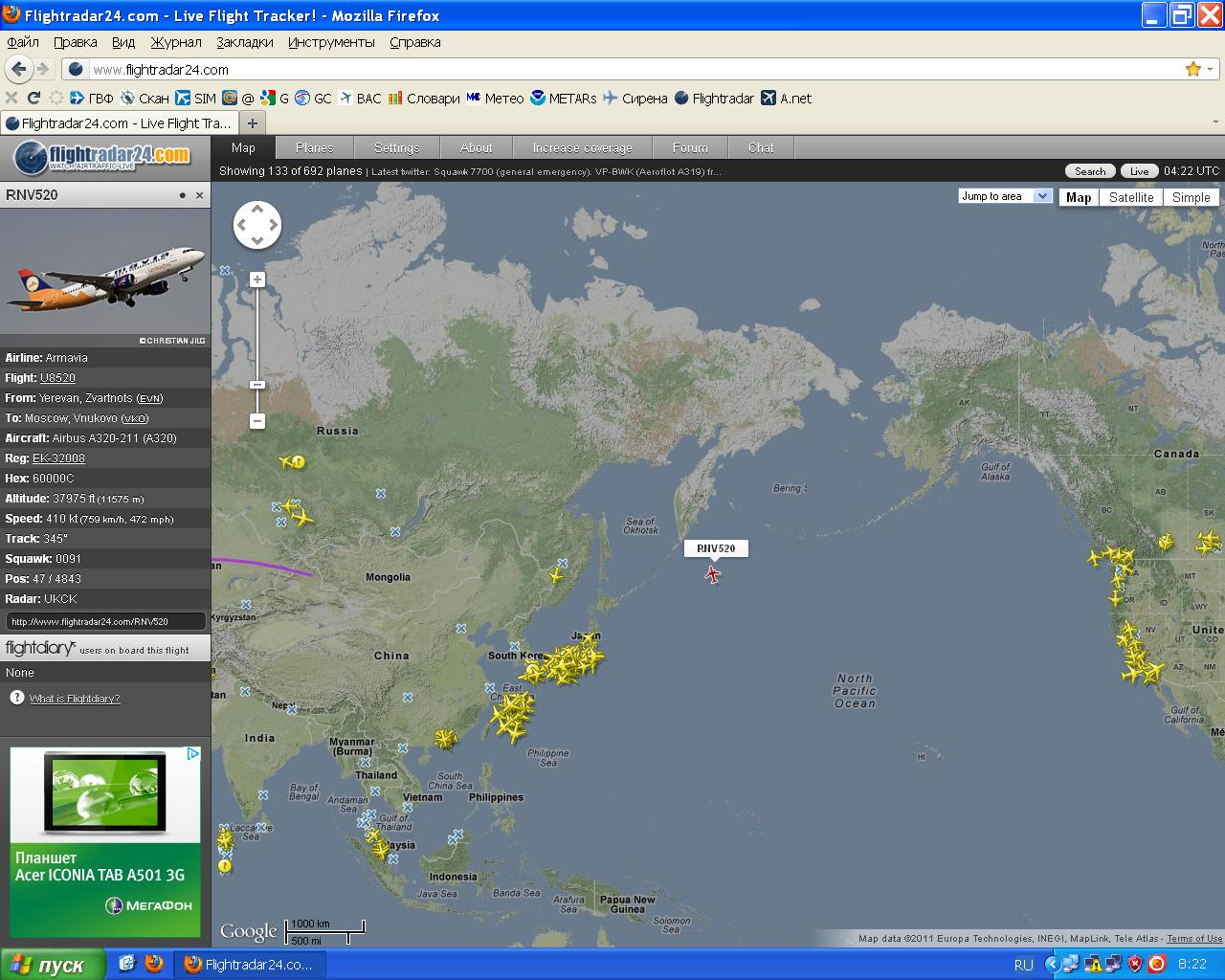Open the Increase coverage tab
Viewport: 1225px width, 980px height.
583,147
